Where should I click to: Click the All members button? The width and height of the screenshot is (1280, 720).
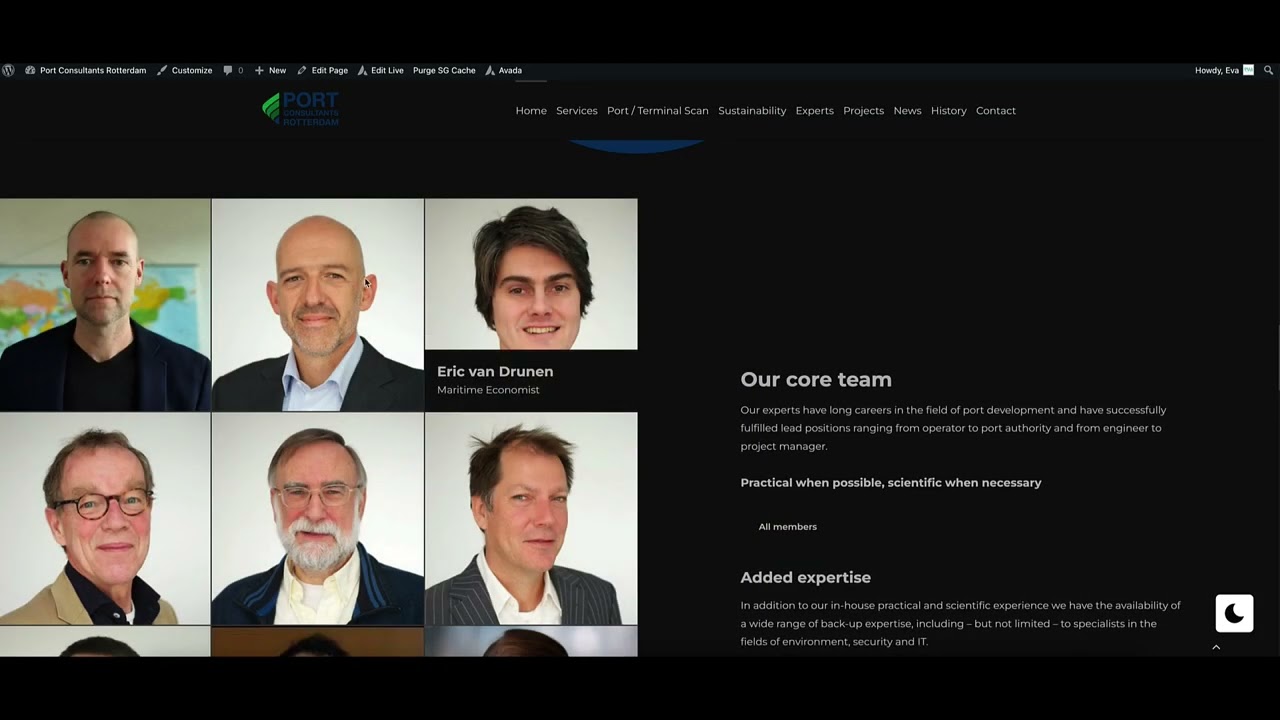coord(788,527)
